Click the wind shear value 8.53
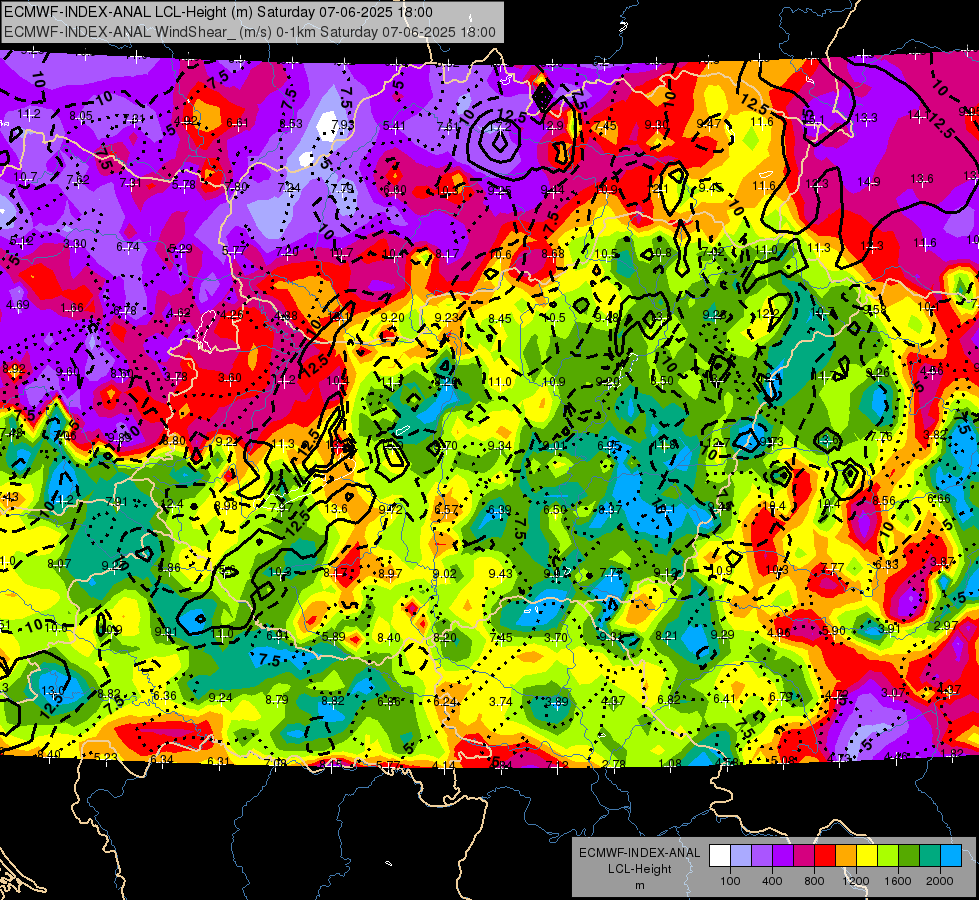 click(291, 124)
